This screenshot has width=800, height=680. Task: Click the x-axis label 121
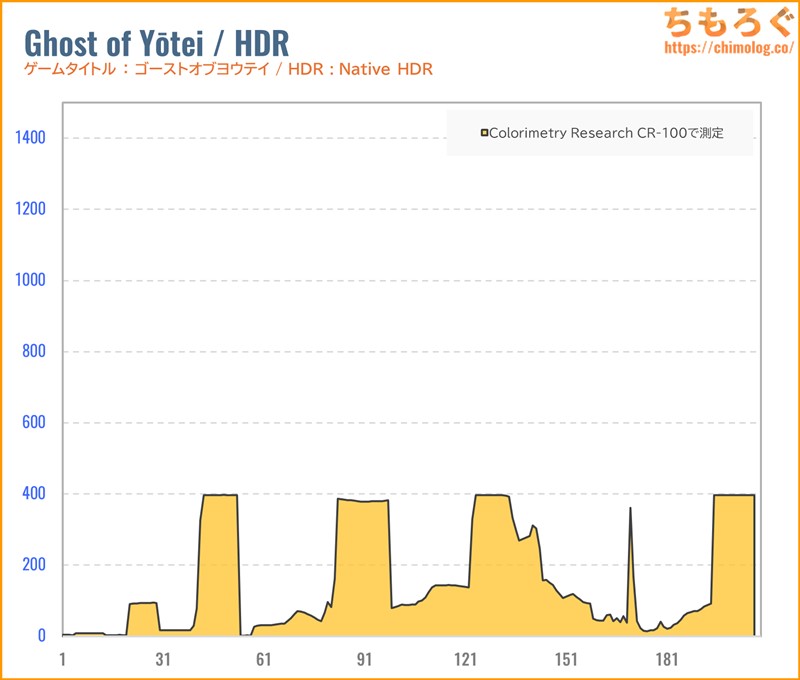click(x=465, y=660)
